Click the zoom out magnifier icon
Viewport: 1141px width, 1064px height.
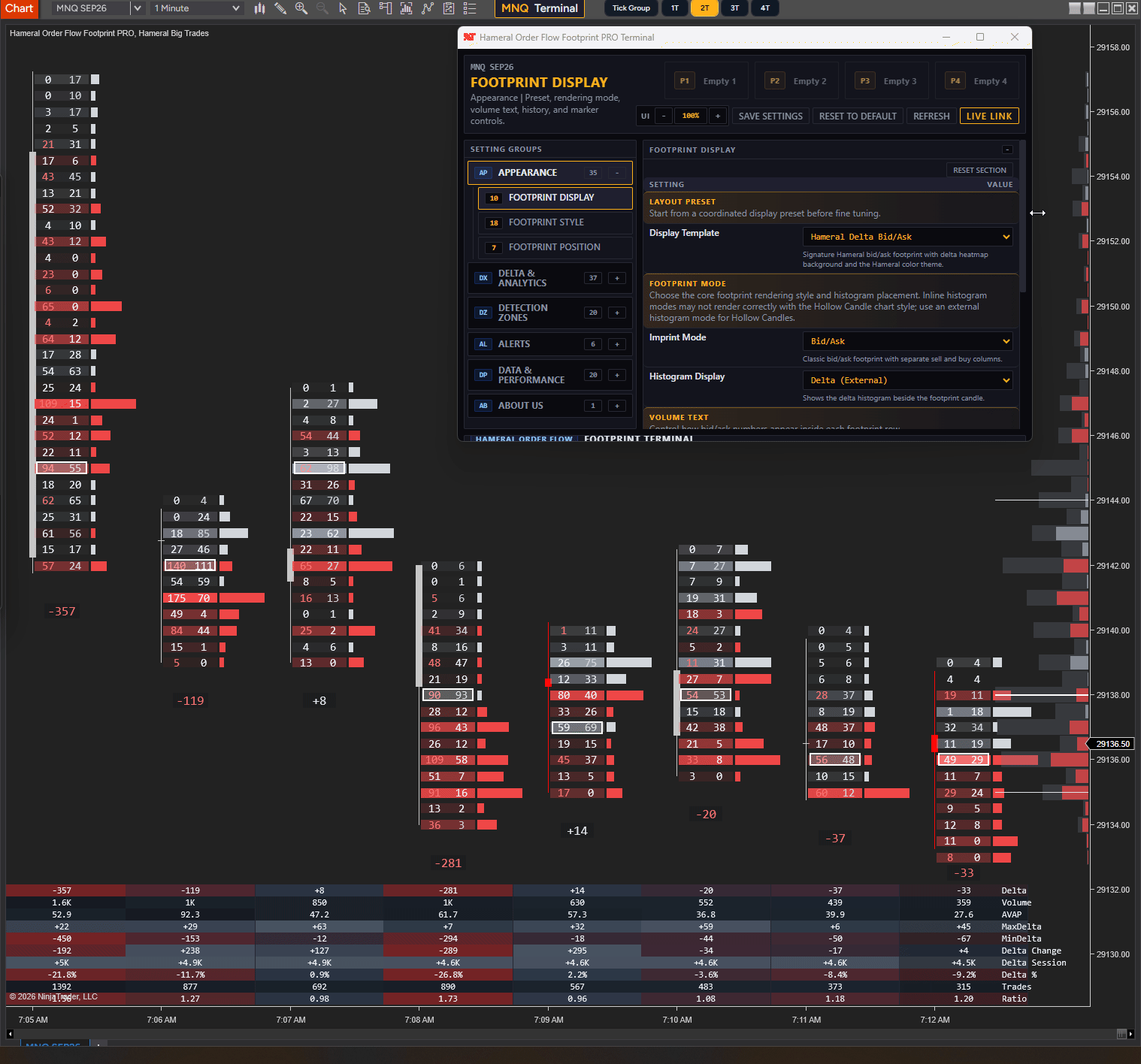pyautogui.click(x=322, y=8)
